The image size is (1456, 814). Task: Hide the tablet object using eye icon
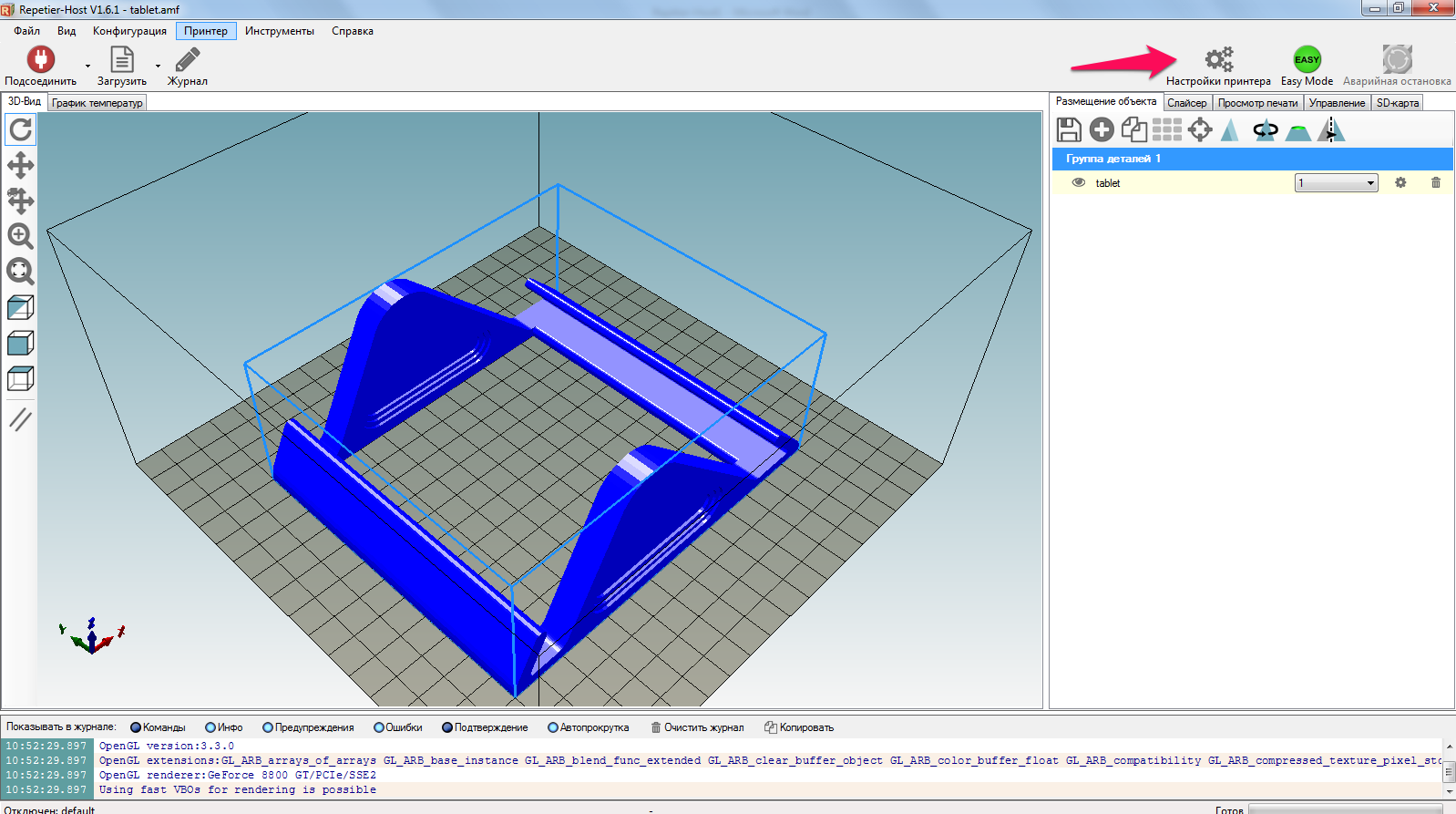pyautogui.click(x=1079, y=182)
